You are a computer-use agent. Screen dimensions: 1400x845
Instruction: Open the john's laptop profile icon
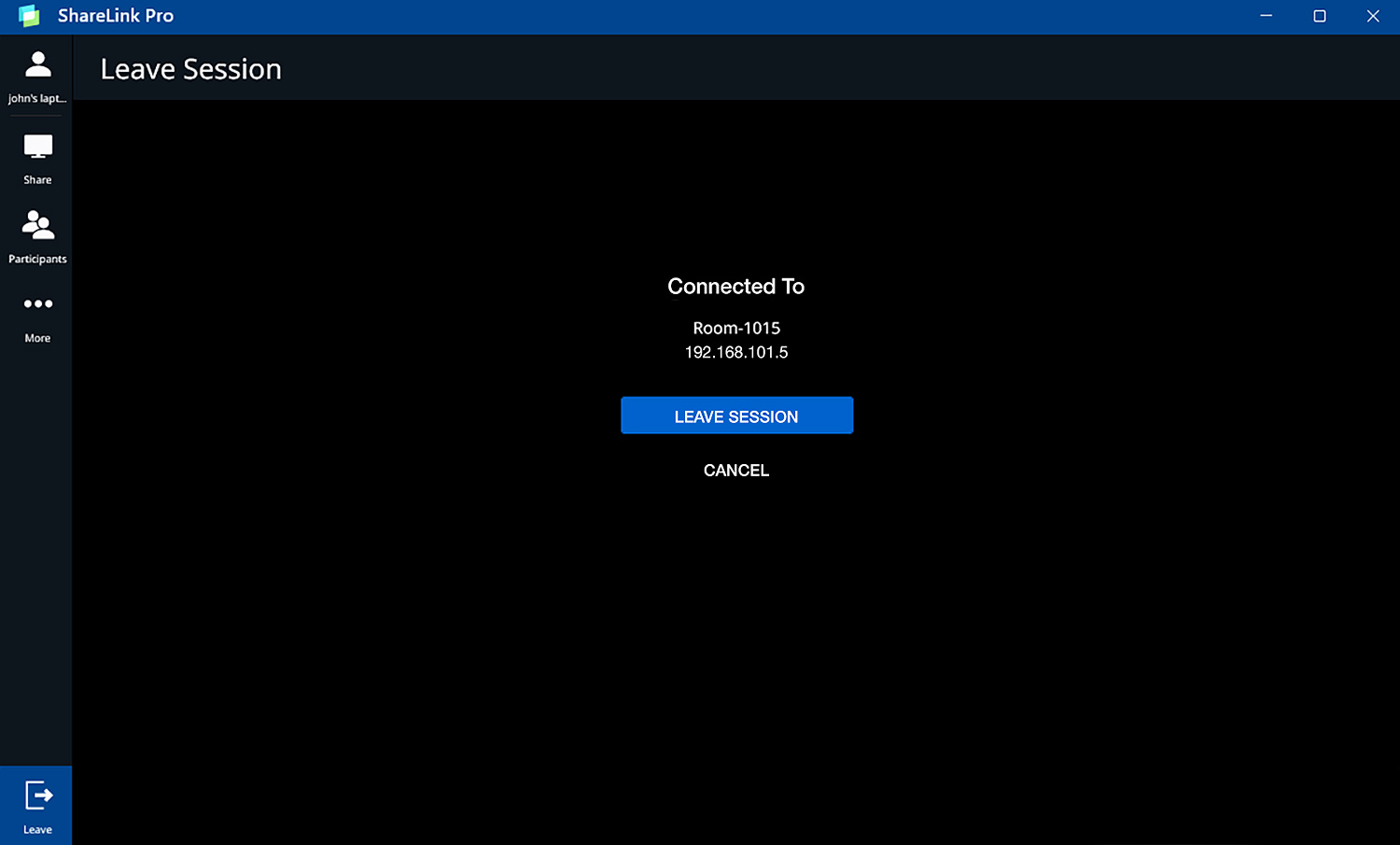click(37, 64)
